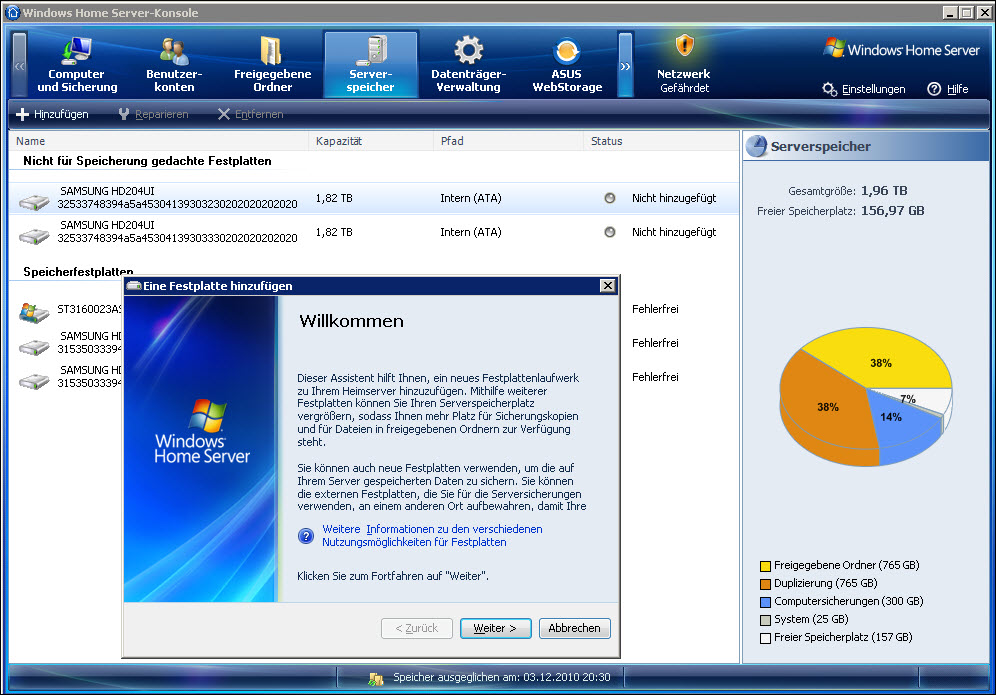996x695 pixels.
Task: Open the ASUS WebStorage tab
Action: click(567, 65)
